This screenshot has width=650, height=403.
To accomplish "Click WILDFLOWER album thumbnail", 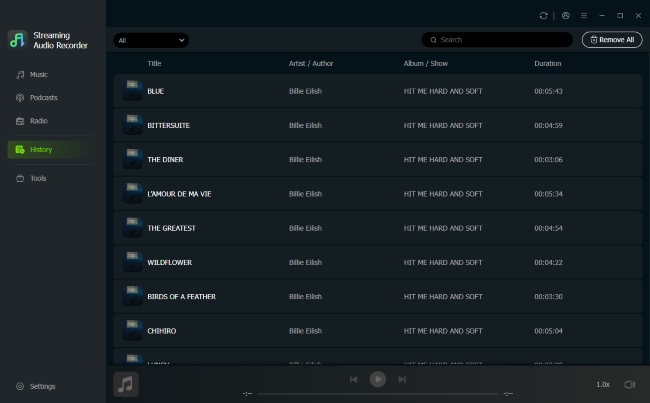I will [132, 262].
